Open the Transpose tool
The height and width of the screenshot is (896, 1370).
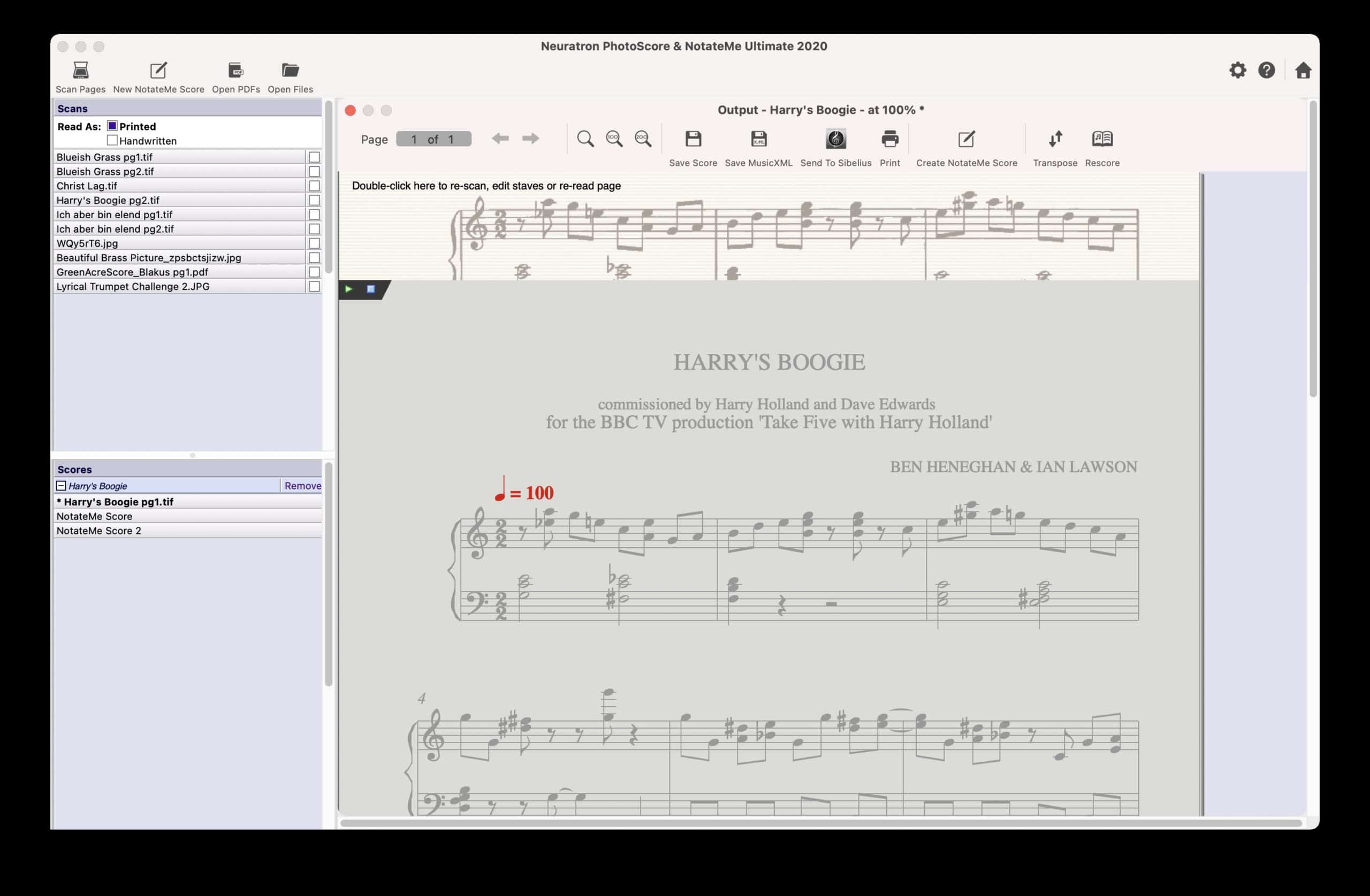point(1055,148)
